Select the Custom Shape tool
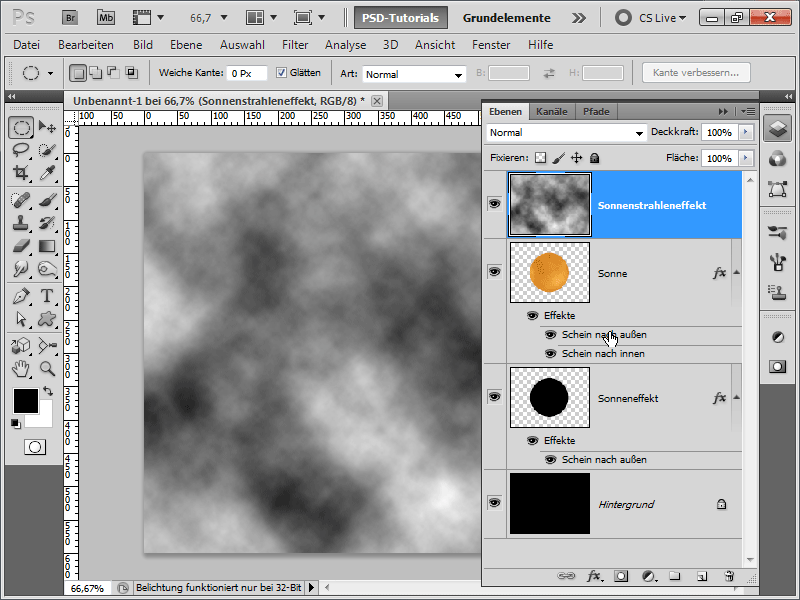 click(x=47, y=319)
